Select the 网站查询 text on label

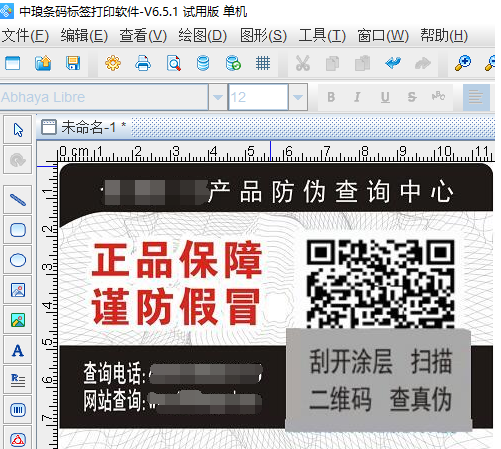tap(114, 400)
